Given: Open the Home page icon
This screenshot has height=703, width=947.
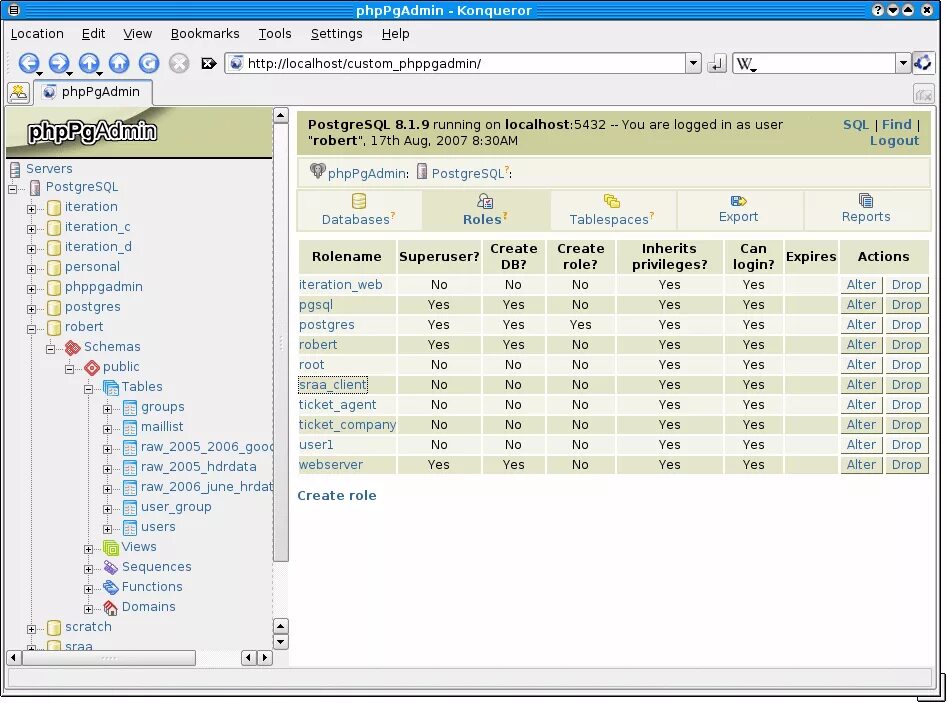Looking at the screenshot, I should click(119, 63).
